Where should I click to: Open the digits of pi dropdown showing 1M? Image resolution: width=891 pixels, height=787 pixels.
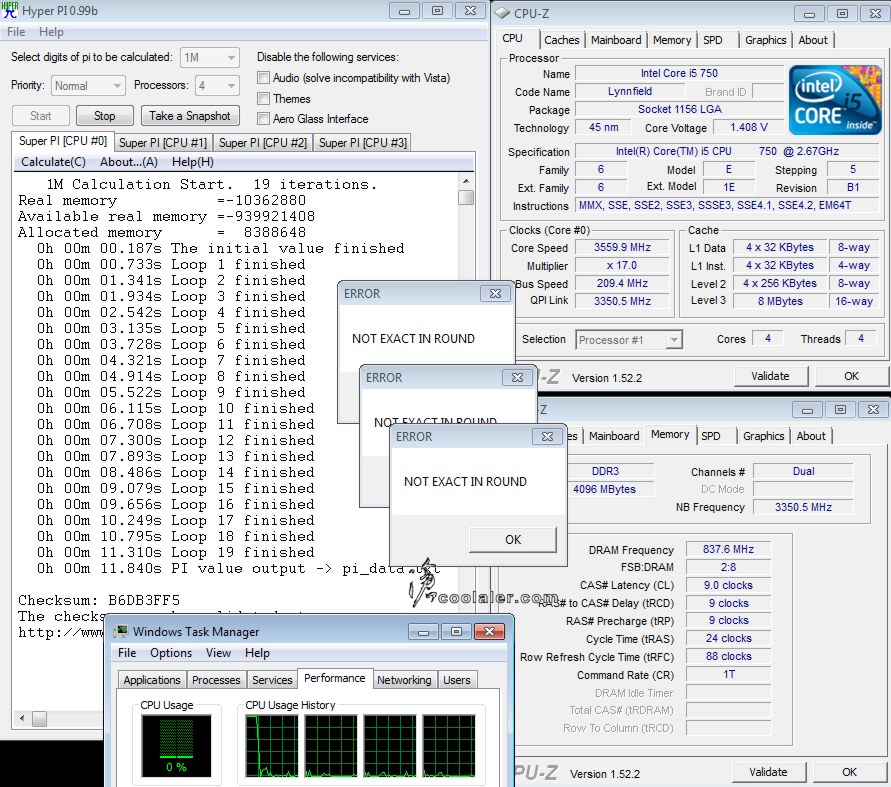pyautogui.click(x=210, y=57)
